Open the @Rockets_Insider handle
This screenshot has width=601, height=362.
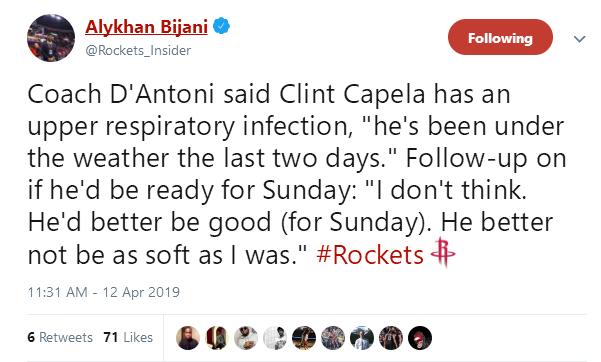138,50
